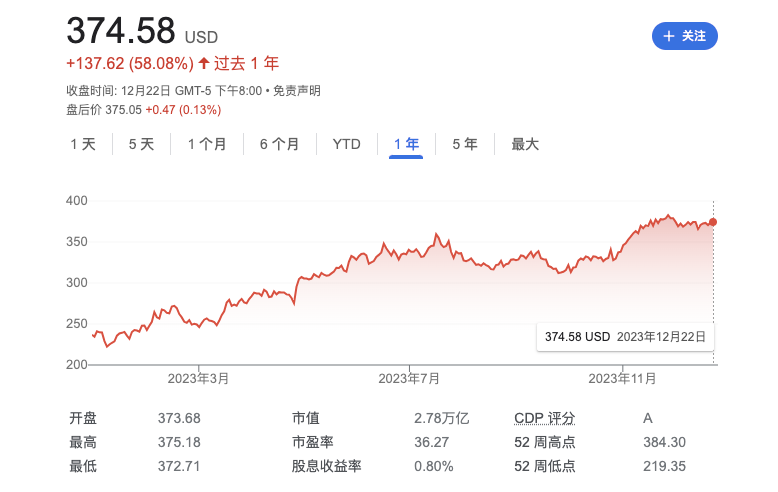The image size is (778, 492).
Task: Select the active 1 年 tab
Action: [406, 144]
